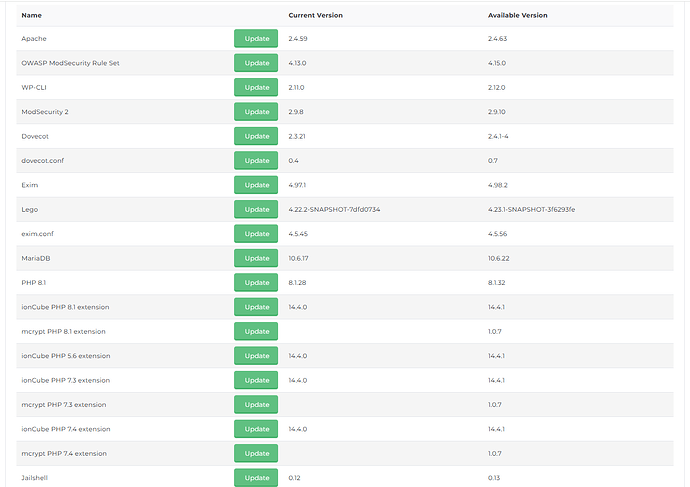Update the OWASP ModSecurity Rule Set
690x487 pixels.
256,63
